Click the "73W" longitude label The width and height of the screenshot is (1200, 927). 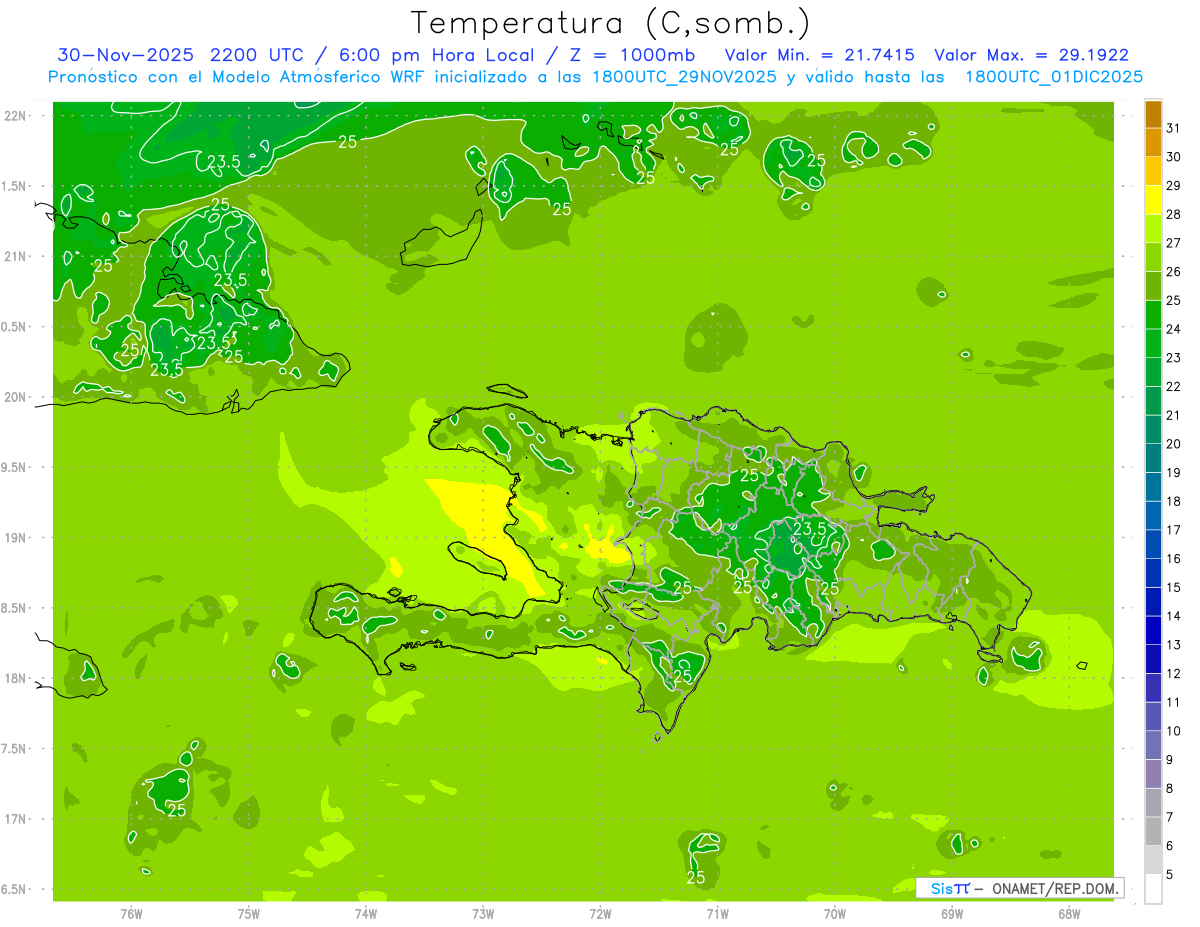click(x=483, y=914)
